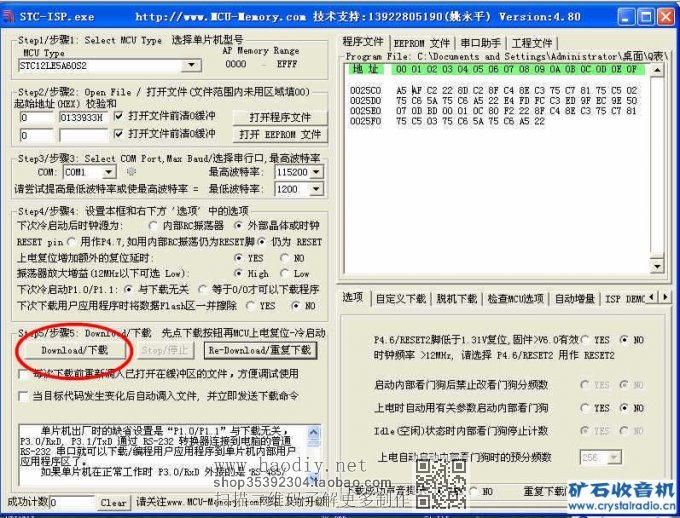
Task: Open the MCU Type dropdown
Action: pos(192,65)
